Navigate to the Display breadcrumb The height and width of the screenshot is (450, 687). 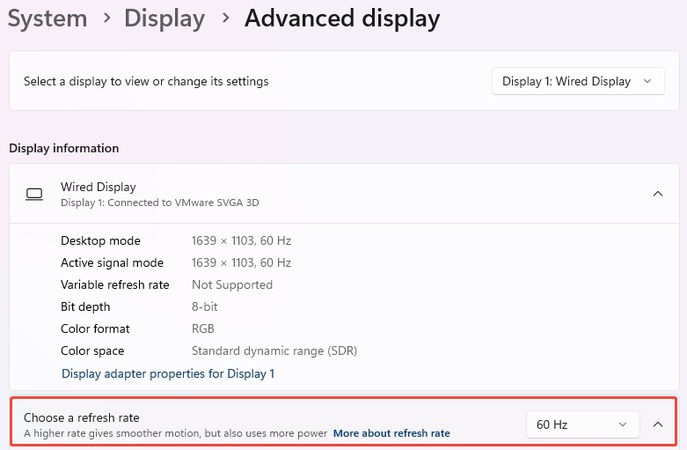click(164, 18)
